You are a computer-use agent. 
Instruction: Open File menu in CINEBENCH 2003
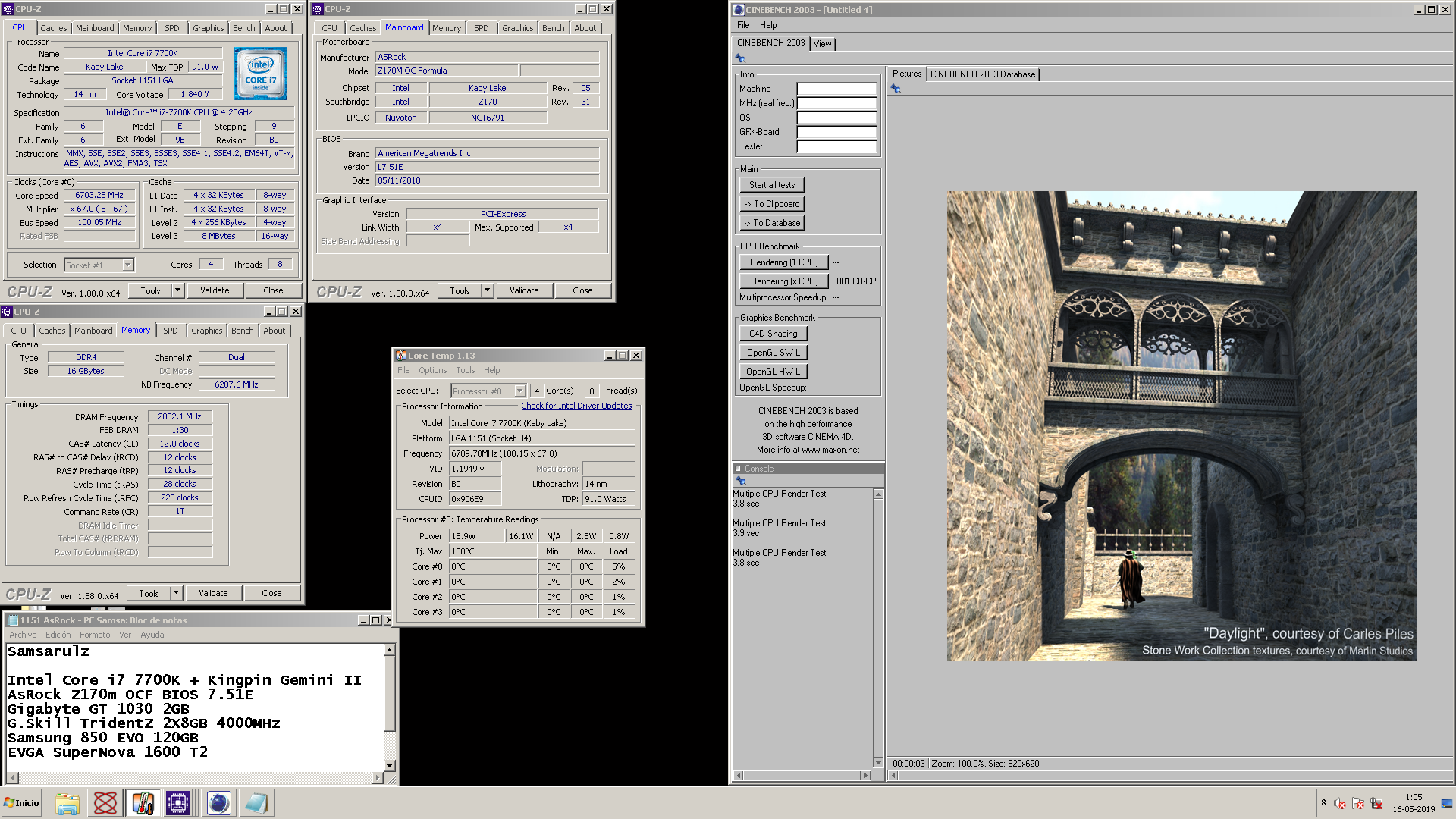743,25
